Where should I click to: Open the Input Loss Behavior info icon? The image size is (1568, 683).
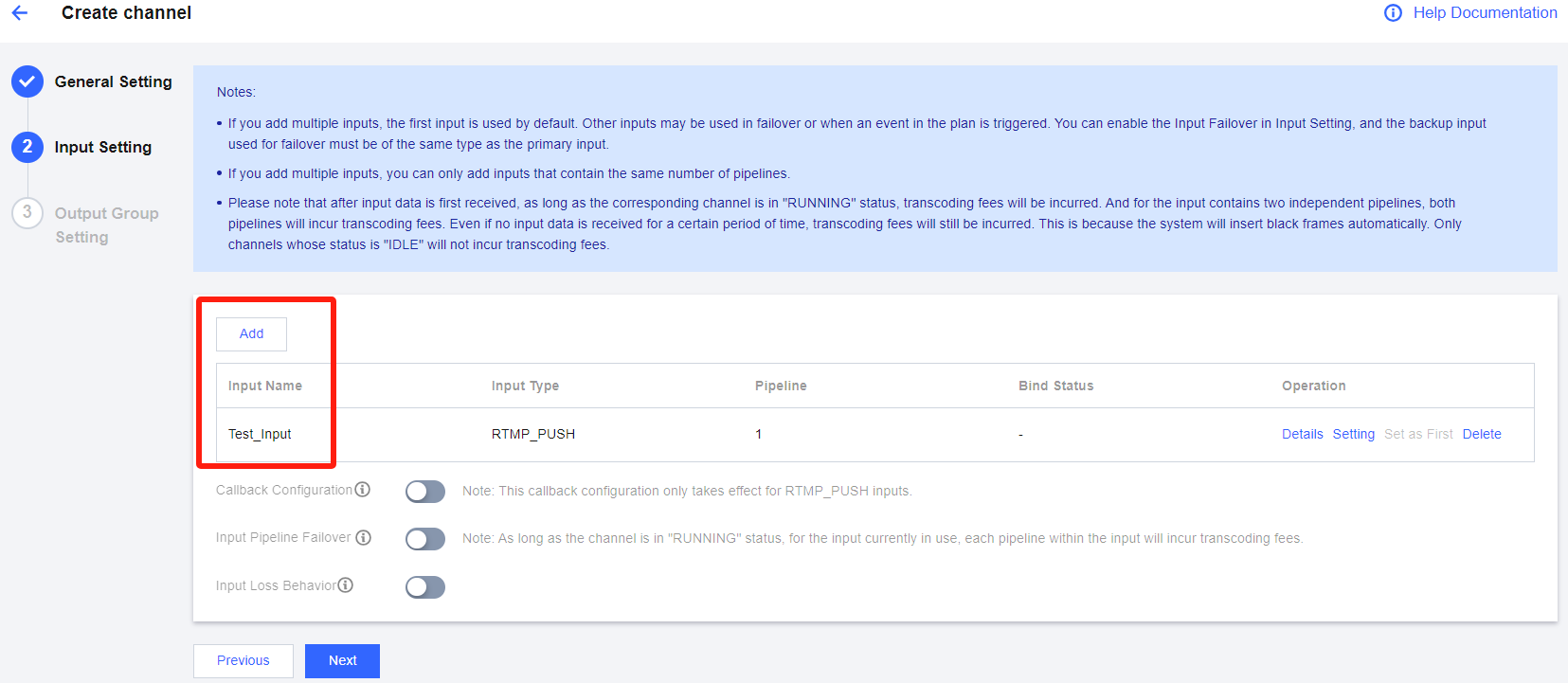(x=346, y=585)
